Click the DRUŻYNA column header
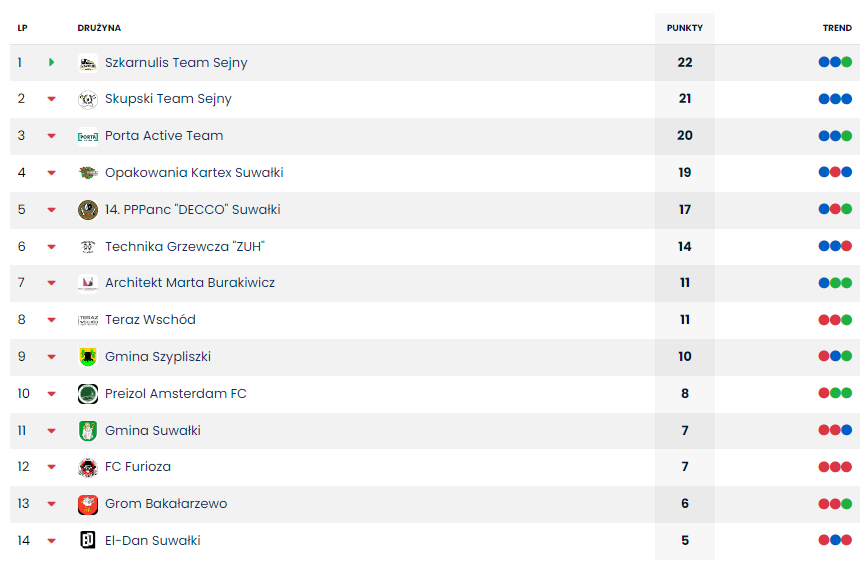 click(x=99, y=28)
